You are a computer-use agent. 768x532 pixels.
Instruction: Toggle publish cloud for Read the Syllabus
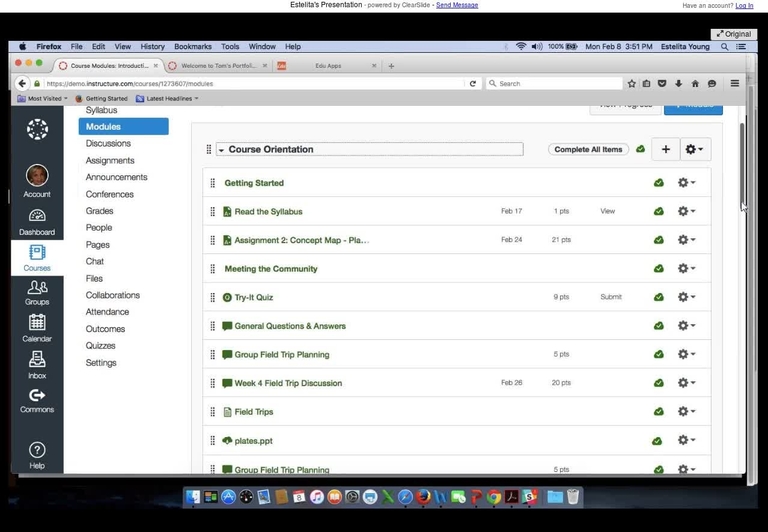pyautogui.click(x=659, y=211)
